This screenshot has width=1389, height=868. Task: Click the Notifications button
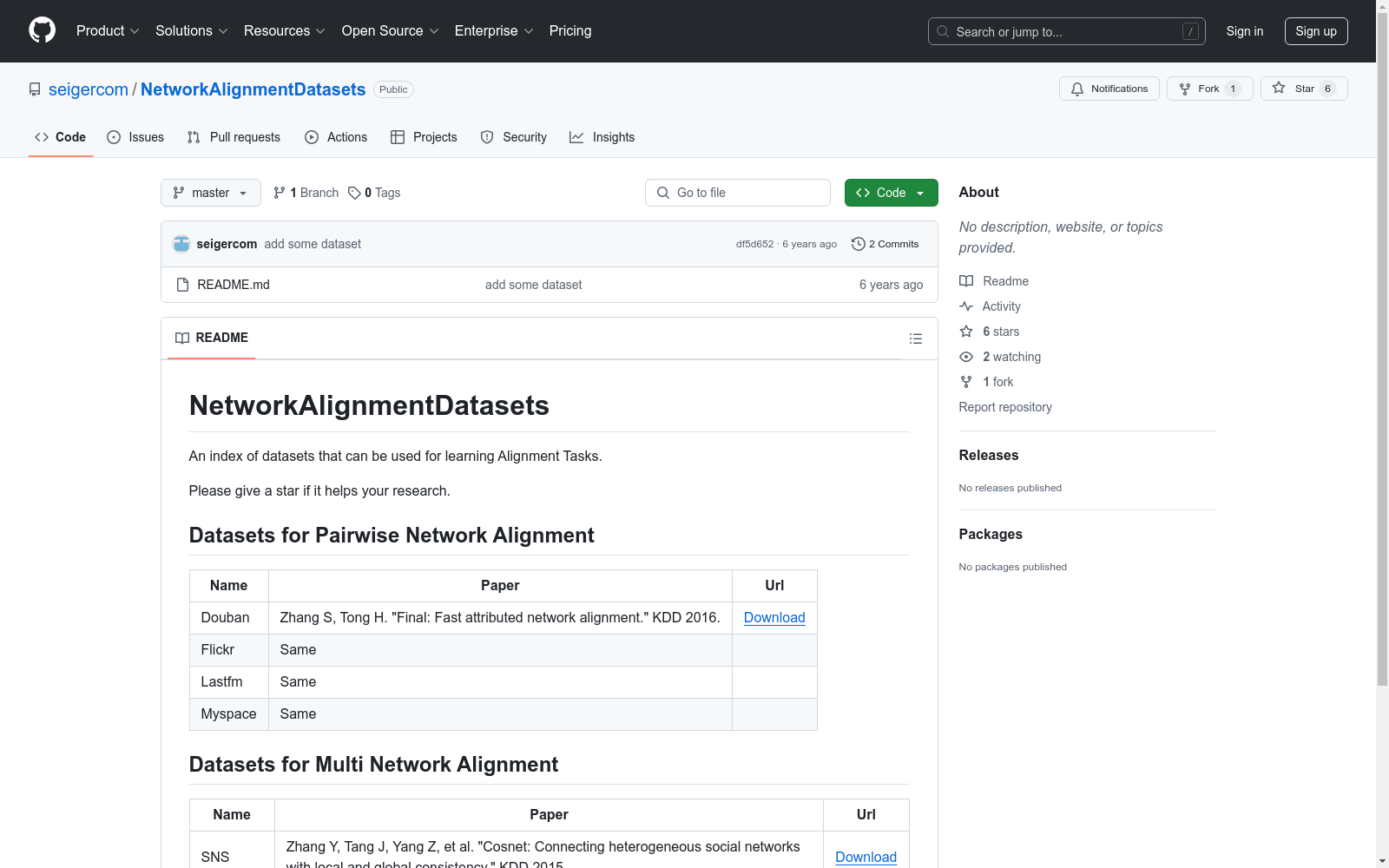point(1109,89)
